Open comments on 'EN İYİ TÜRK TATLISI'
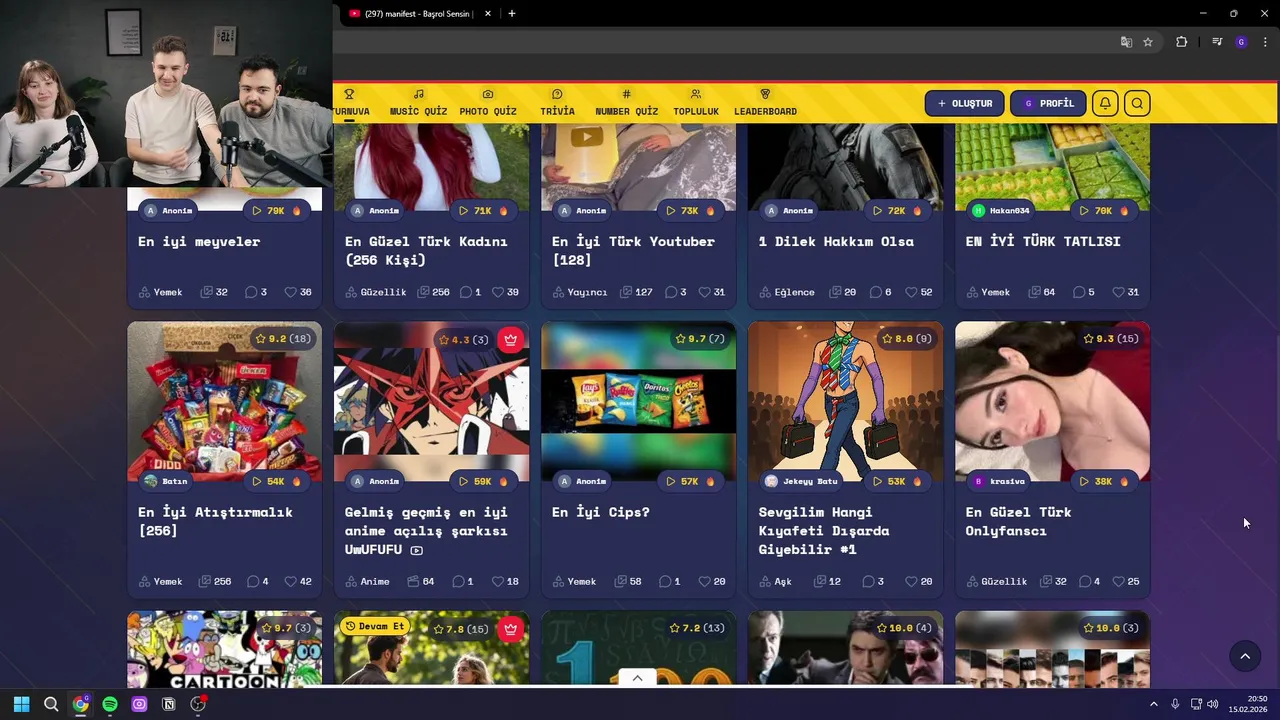 pyautogui.click(x=1084, y=292)
